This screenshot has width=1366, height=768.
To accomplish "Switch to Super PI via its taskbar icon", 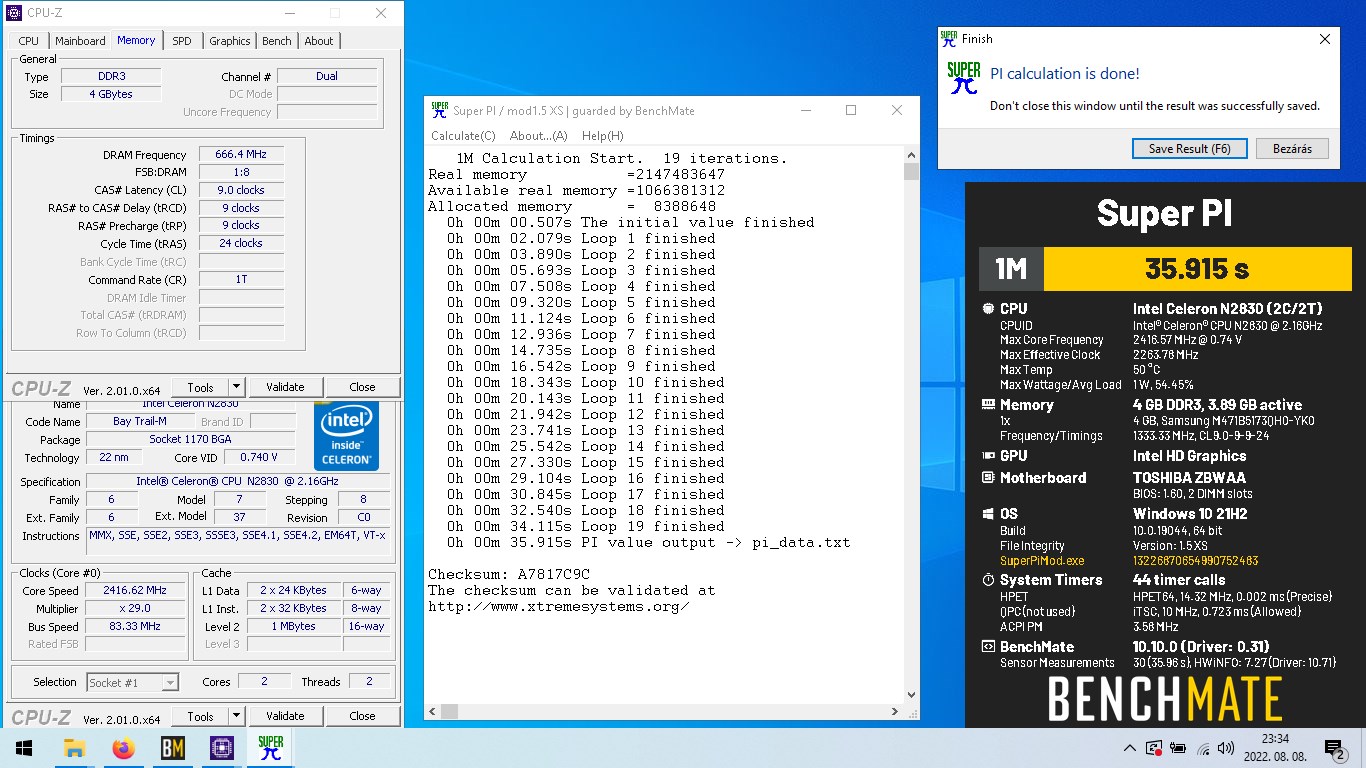I will 270,748.
